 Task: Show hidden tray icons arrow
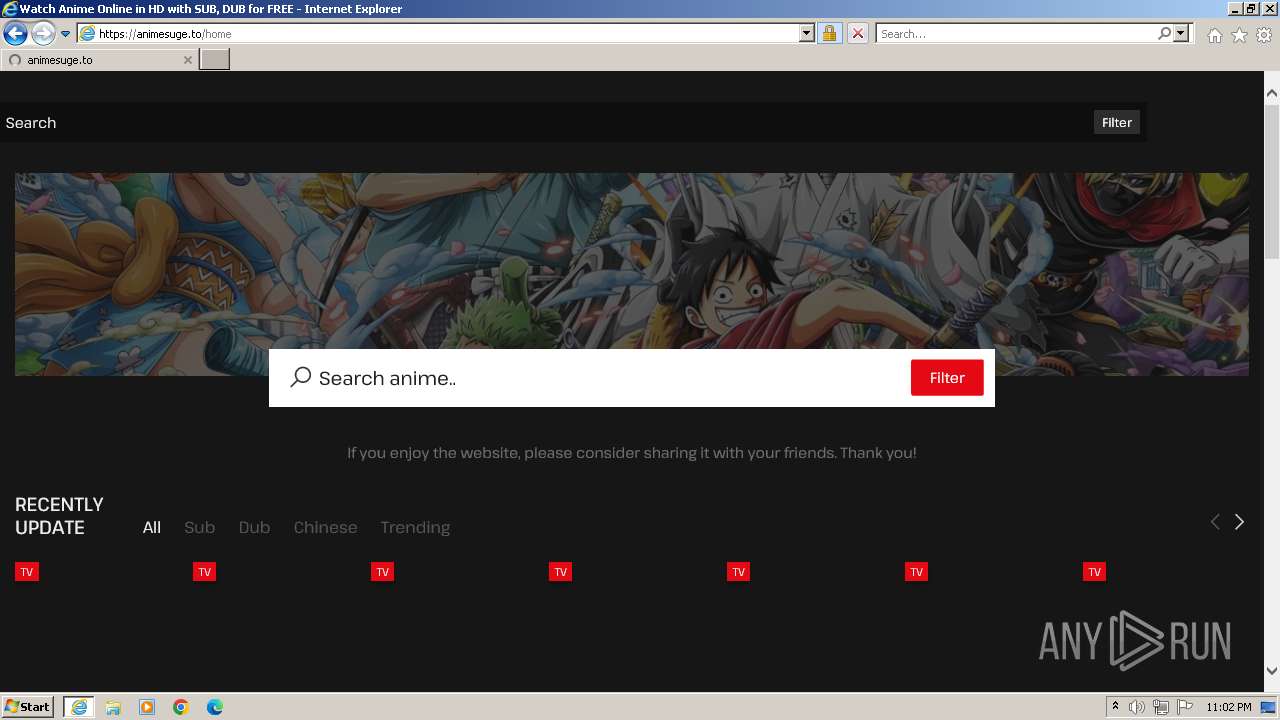coord(1115,707)
